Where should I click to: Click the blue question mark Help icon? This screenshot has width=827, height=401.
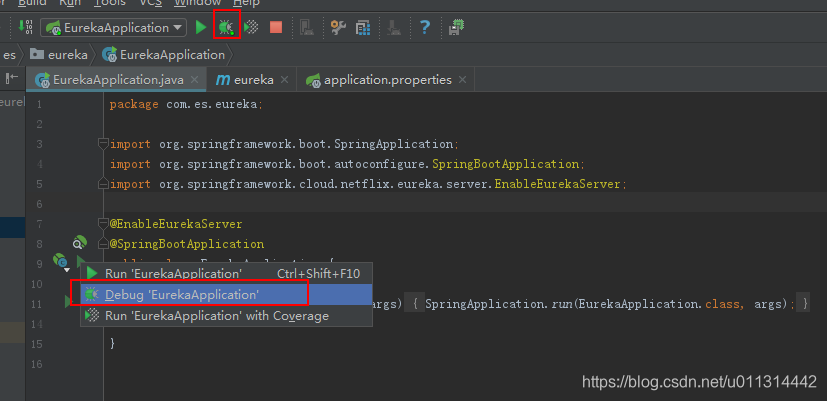click(425, 27)
